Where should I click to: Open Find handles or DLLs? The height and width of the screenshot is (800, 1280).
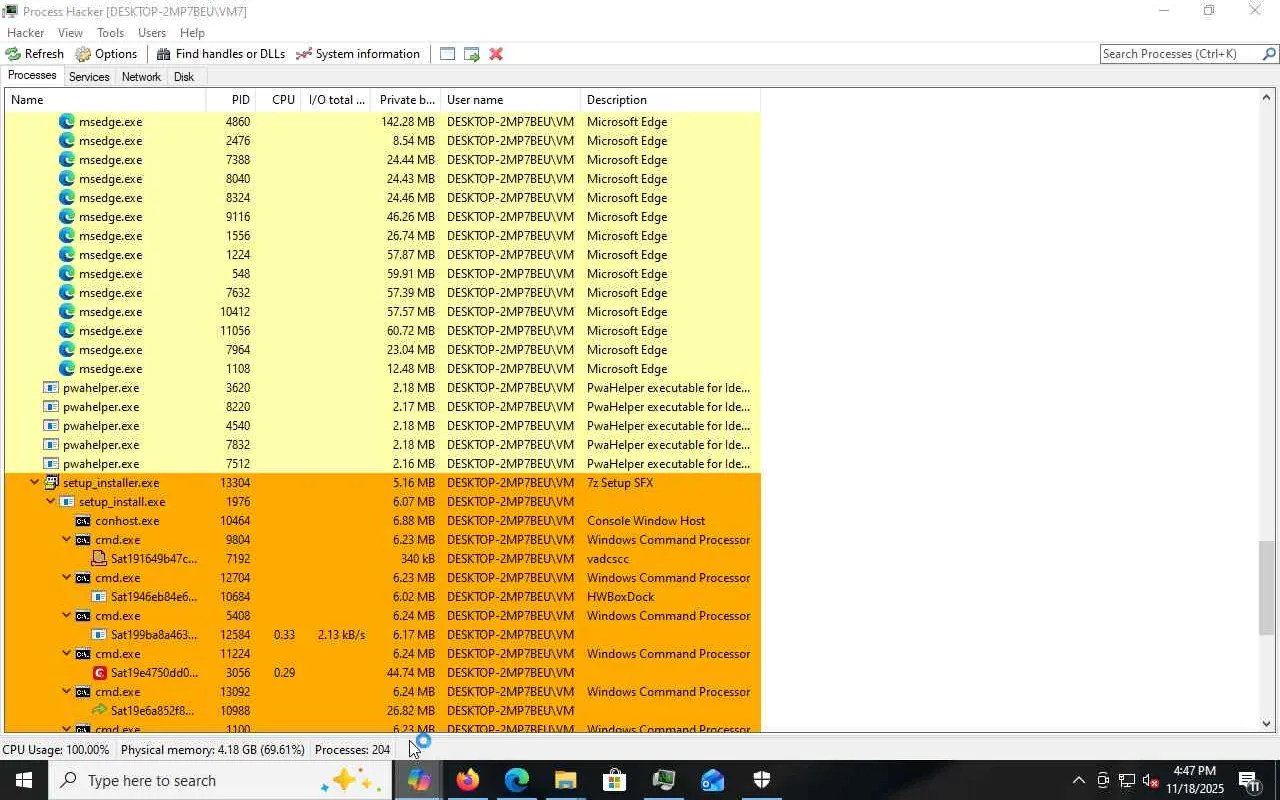click(221, 54)
